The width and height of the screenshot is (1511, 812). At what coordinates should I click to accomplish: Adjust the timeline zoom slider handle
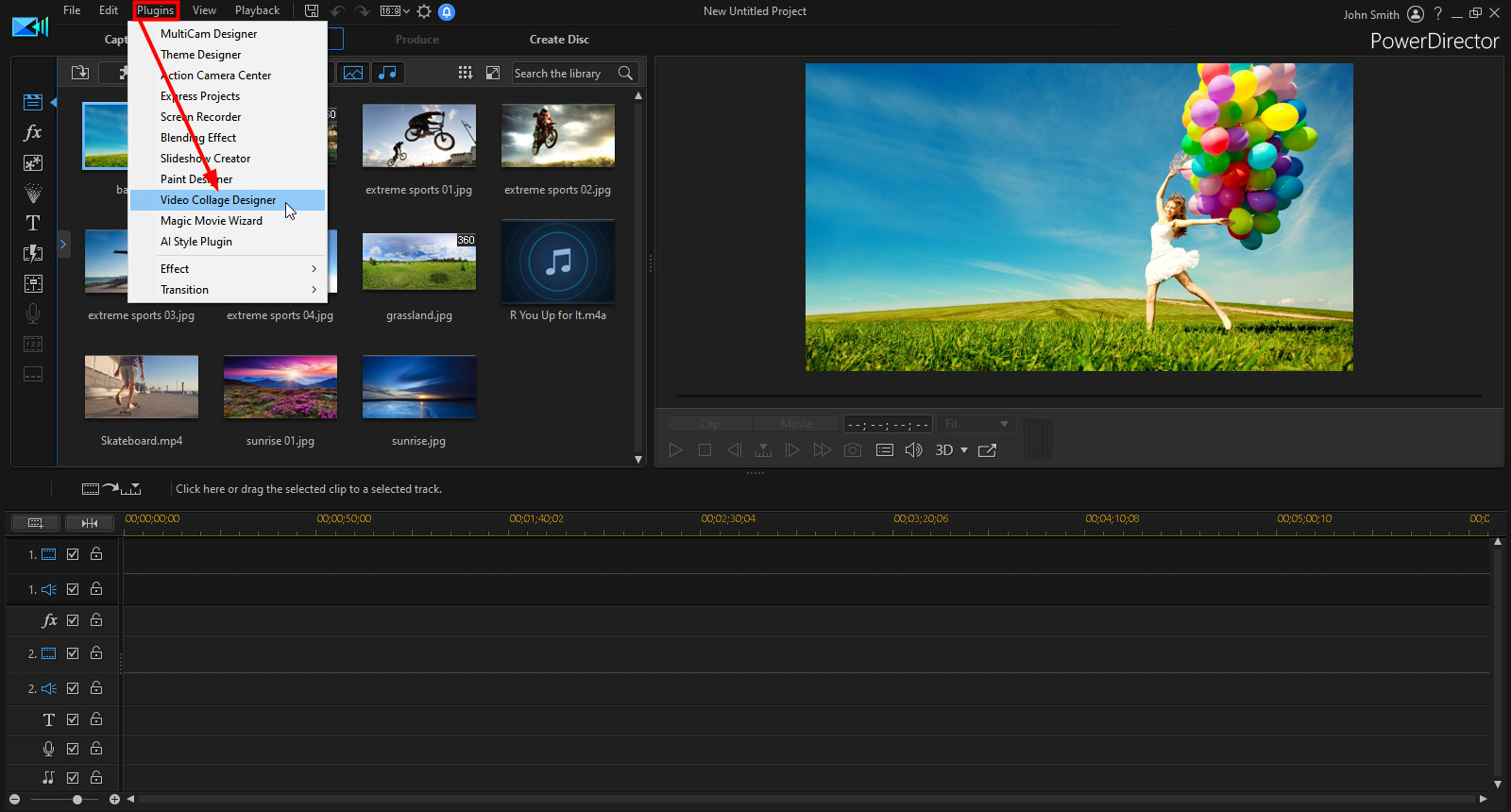pos(77,800)
